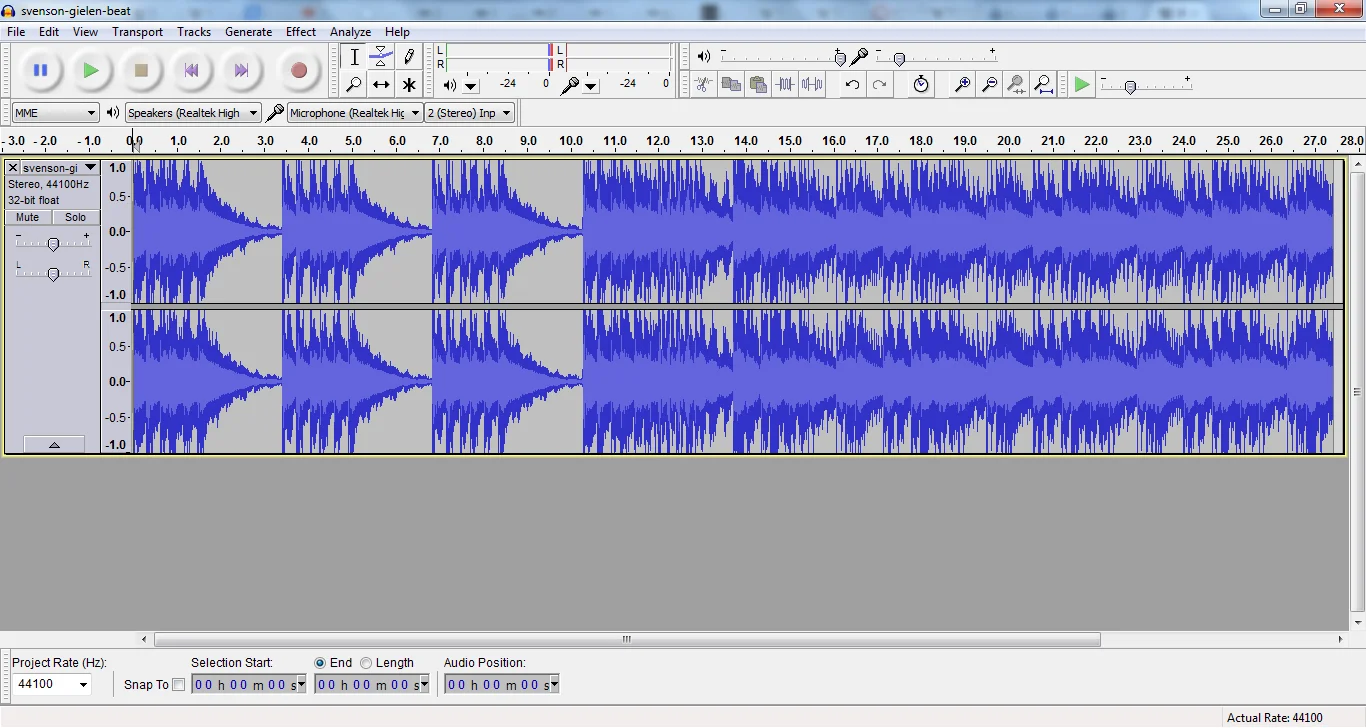Select the Draw tool

[x=409, y=57]
